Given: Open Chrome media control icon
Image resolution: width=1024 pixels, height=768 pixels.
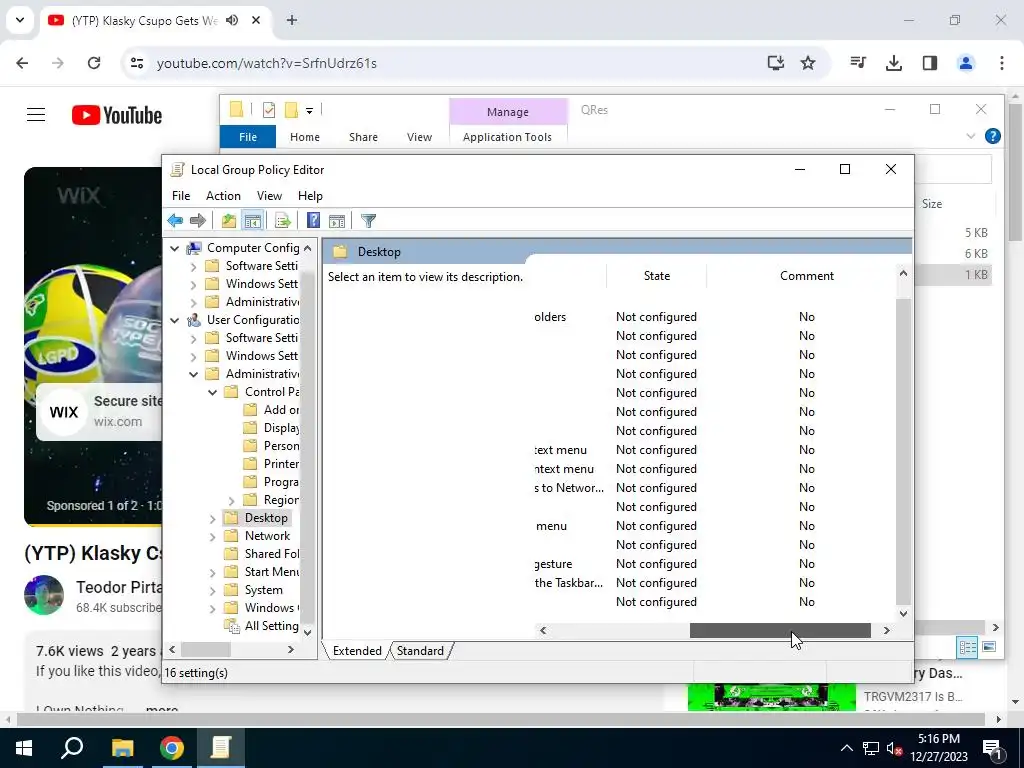Looking at the screenshot, I should point(858,63).
